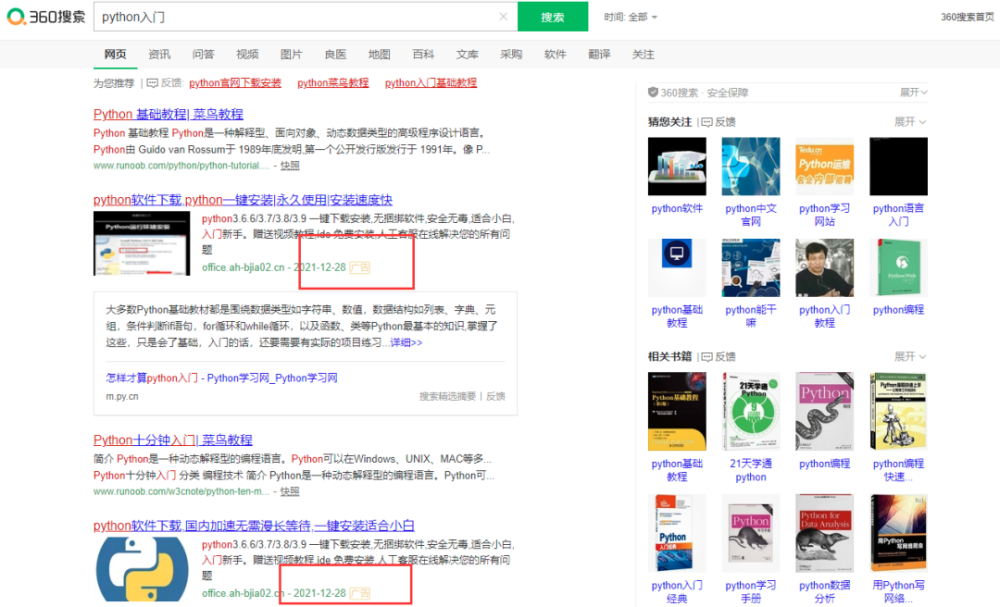
Task: Open the python语言入门 thumbnail
Action: point(899,166)
